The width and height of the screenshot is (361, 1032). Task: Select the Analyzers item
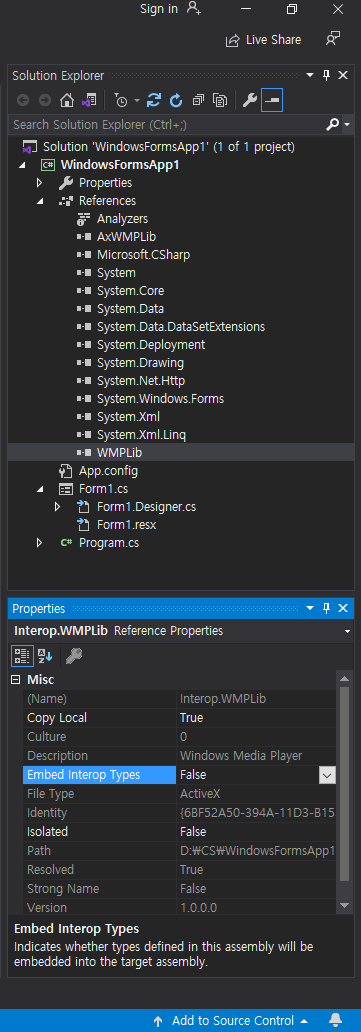tap(122, 219)
